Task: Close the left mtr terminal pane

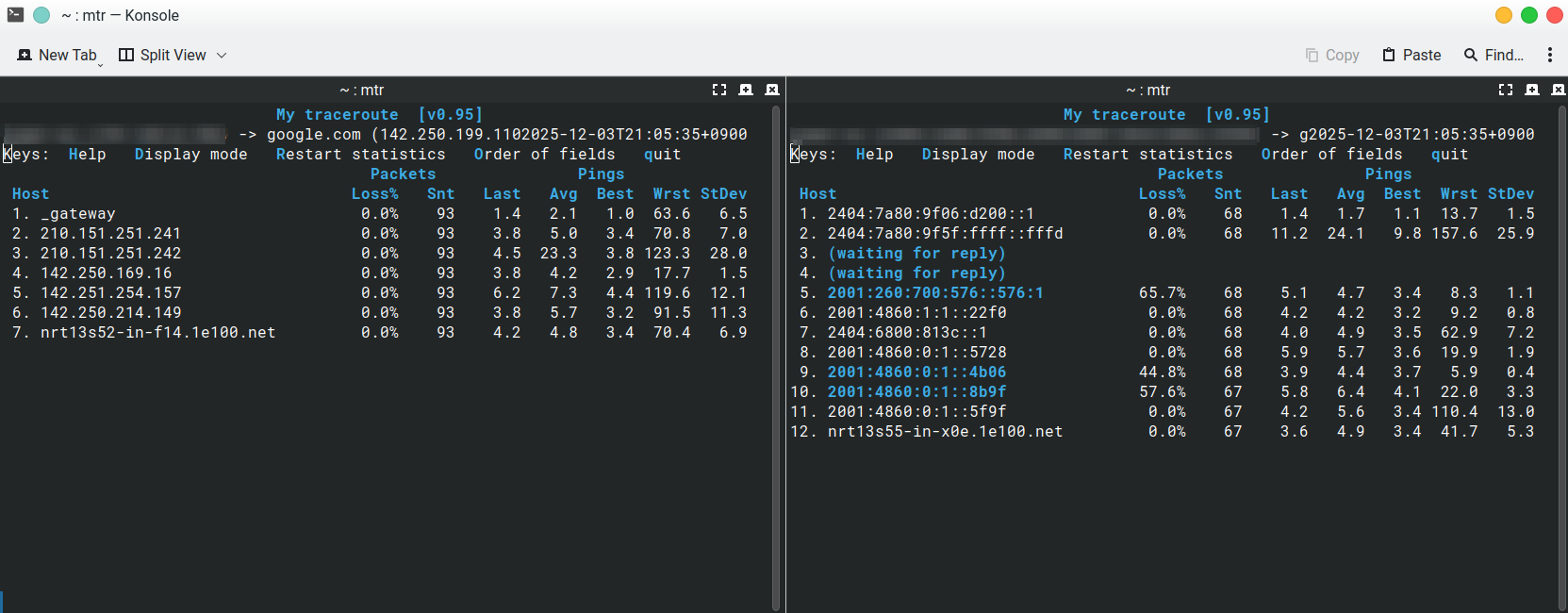Action: (772, 90)
